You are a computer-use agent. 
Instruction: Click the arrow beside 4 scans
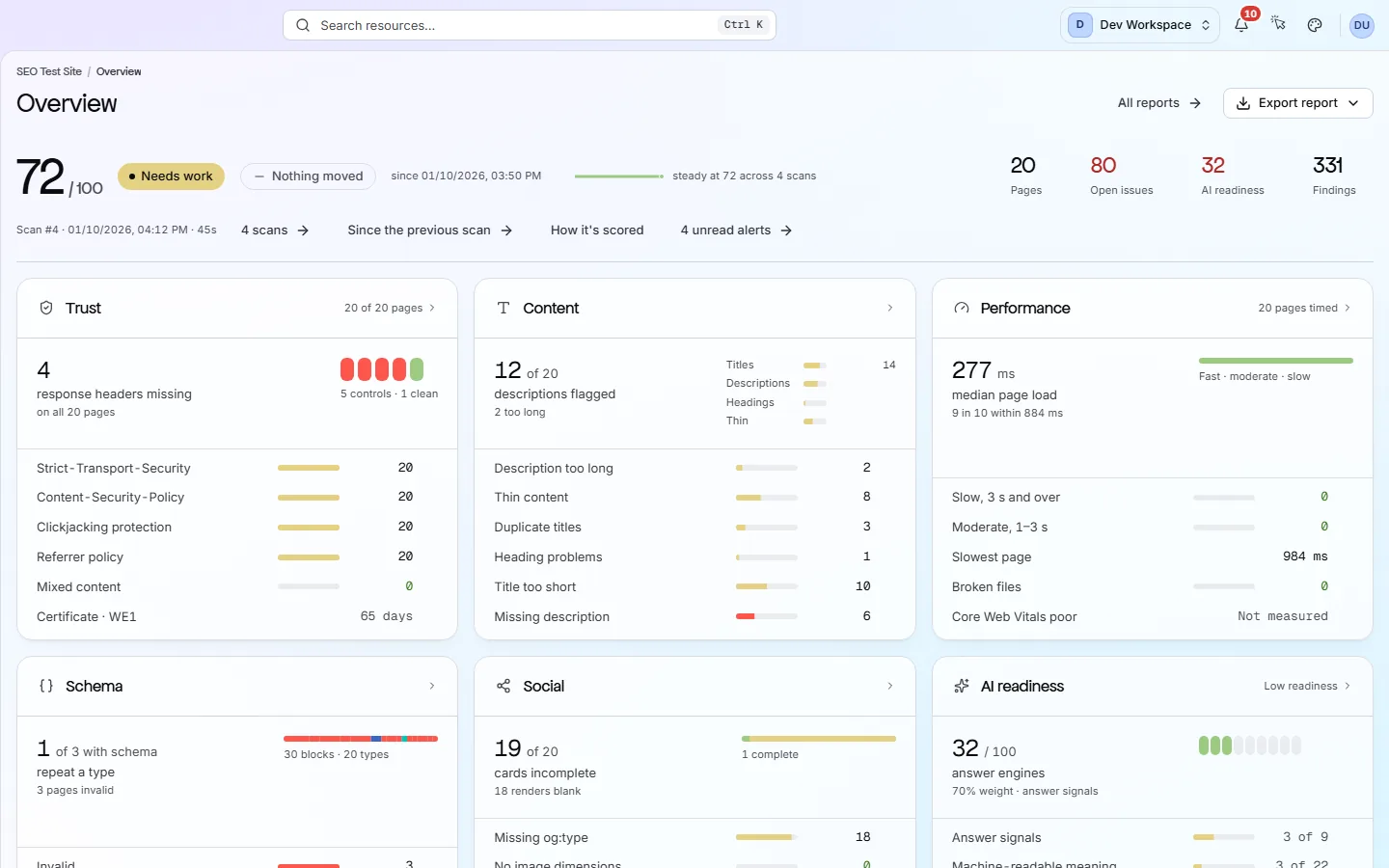[303, 231]
